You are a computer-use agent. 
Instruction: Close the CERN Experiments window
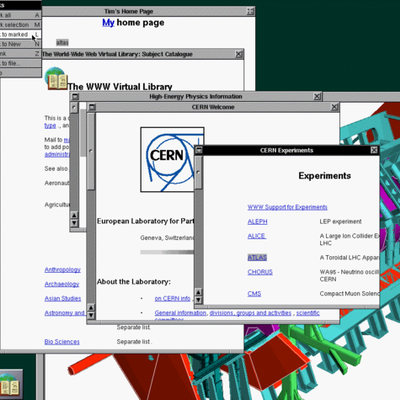[374, 150]
